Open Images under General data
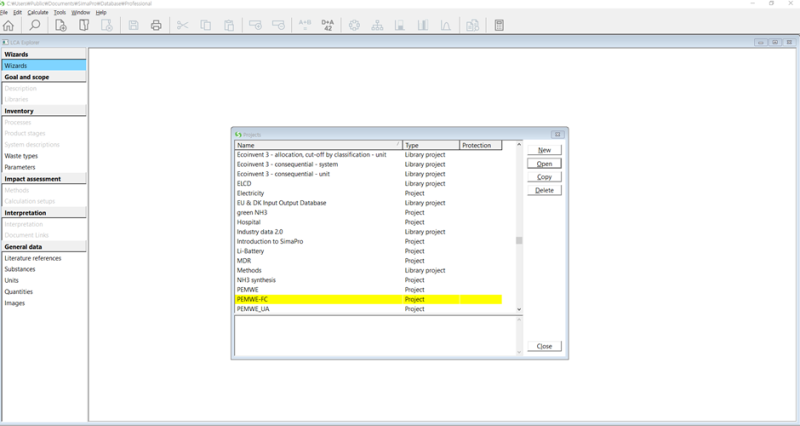The image size is (800, 426). tap(14, 303)
